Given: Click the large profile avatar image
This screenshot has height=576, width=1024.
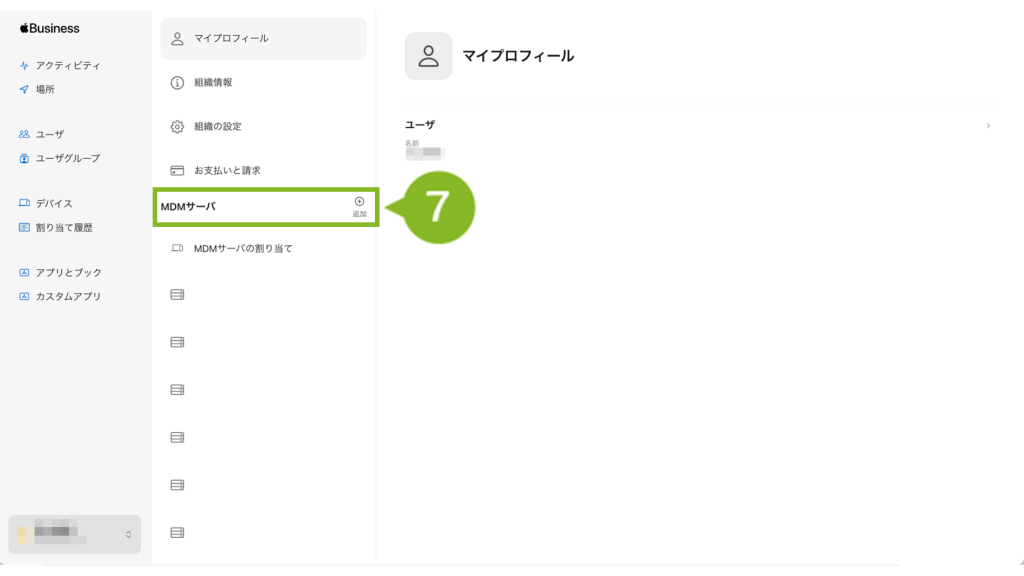Looking at the screenshot, I should click(x=428, y=56).
